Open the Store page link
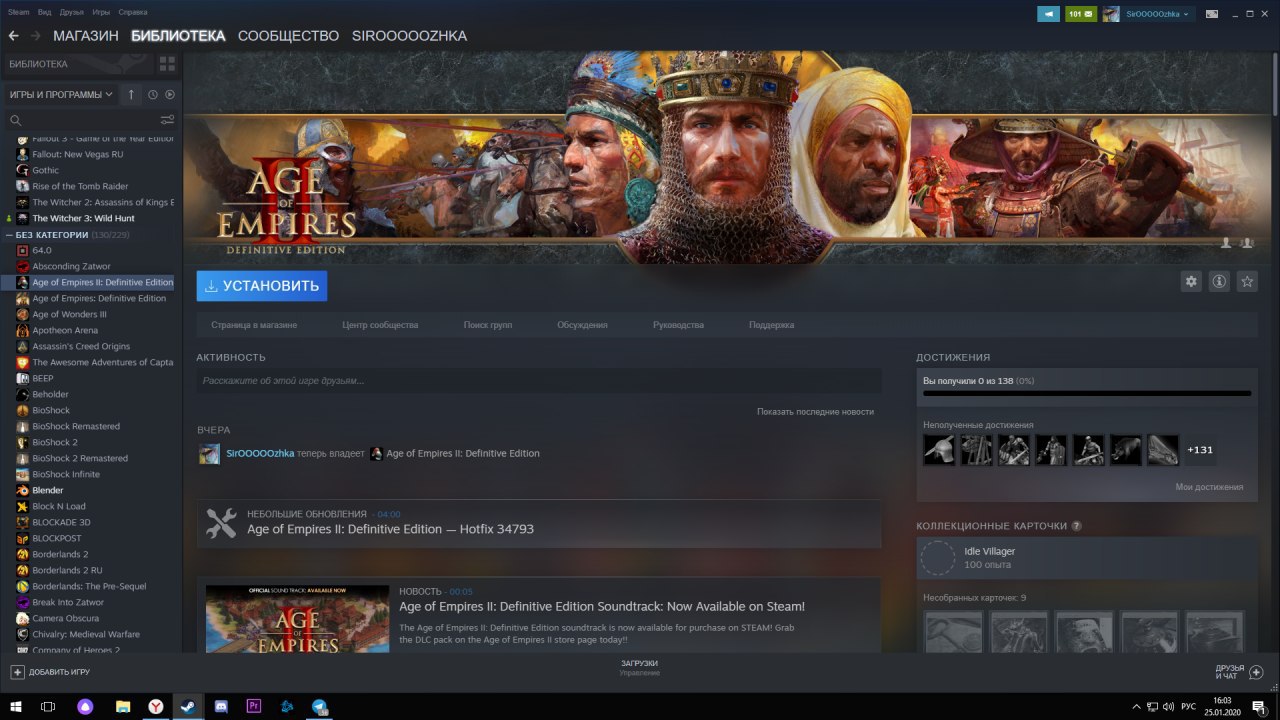 [254, 325]
